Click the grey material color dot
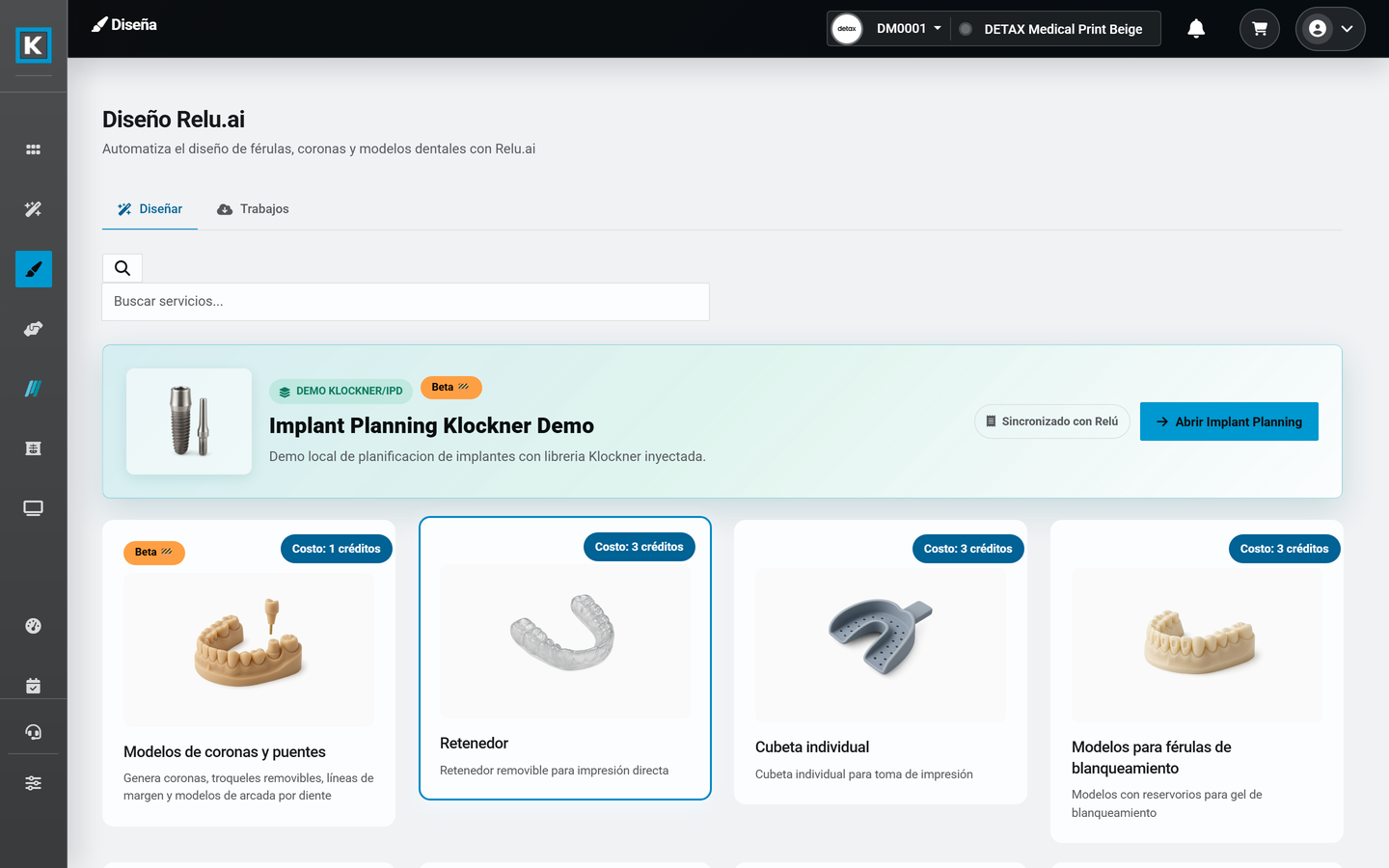 click(x=966, y=29)
